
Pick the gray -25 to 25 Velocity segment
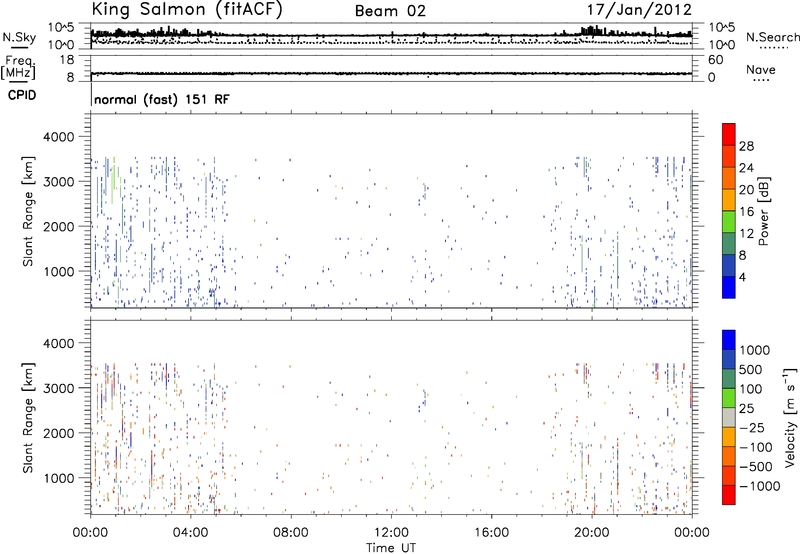(x=729, y=417)
